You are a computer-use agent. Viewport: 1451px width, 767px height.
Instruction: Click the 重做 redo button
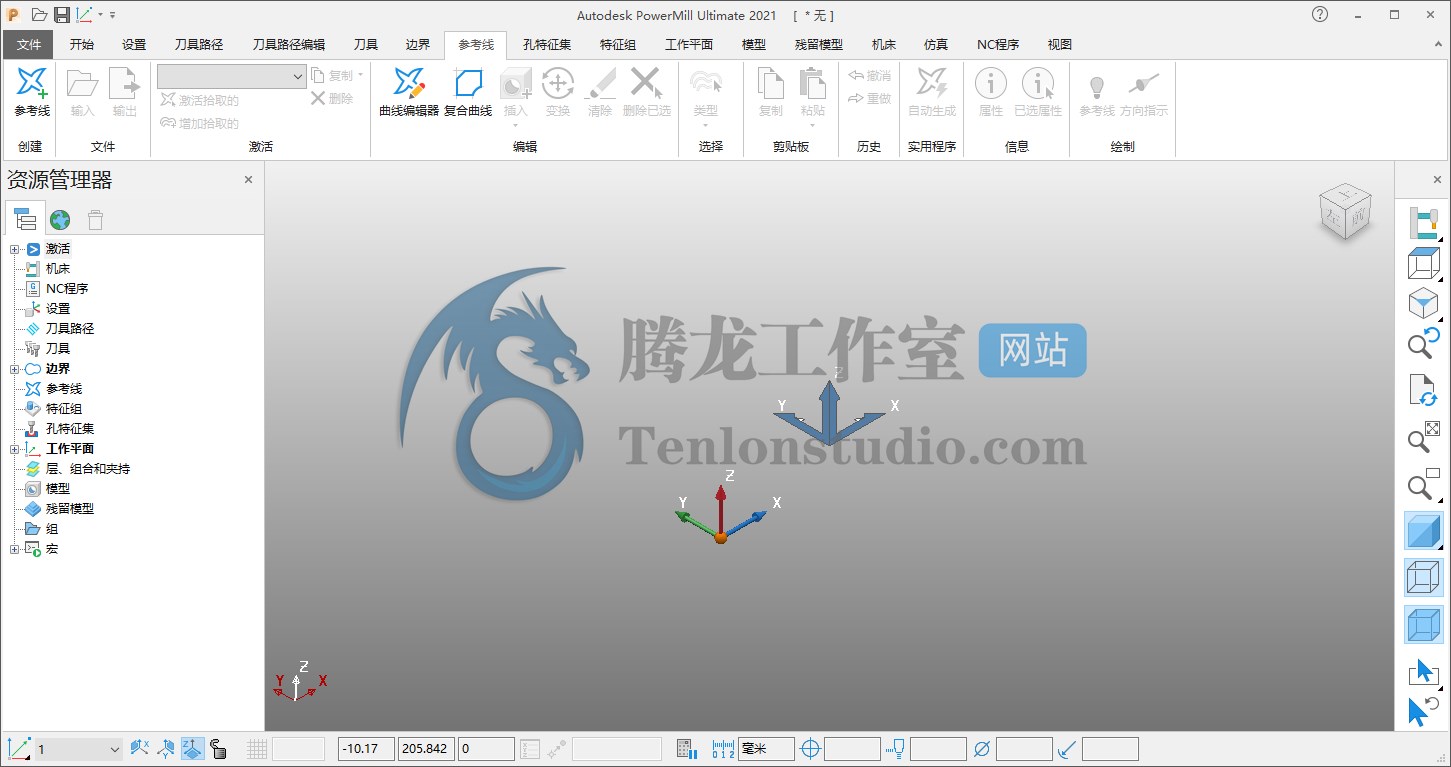pyautogui.click(x=869, y=98)
